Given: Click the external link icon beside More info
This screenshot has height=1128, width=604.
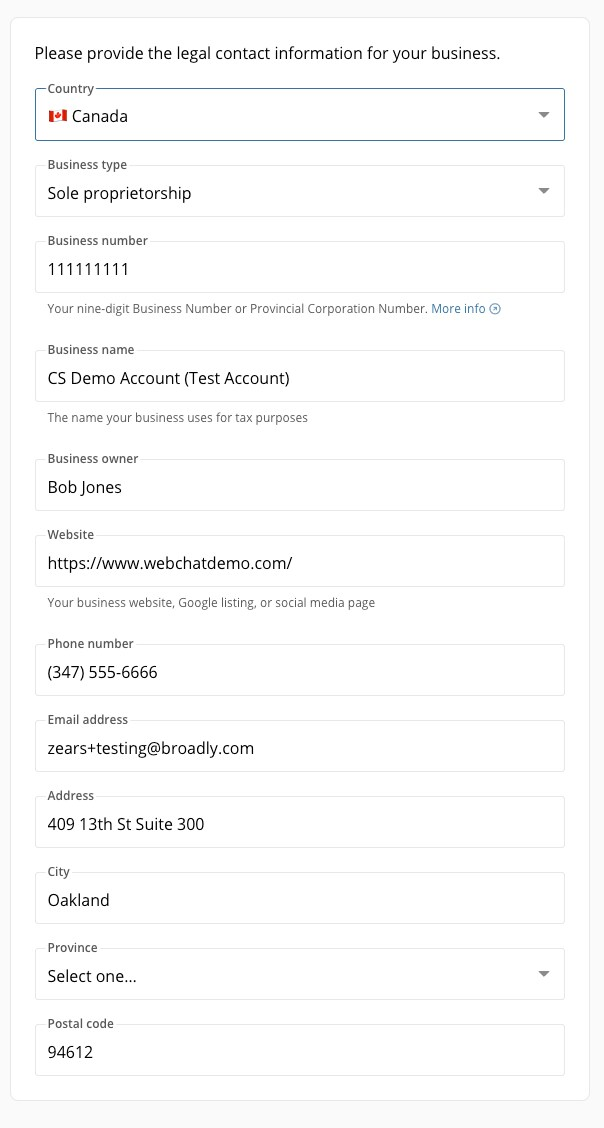Looking at the screenshot, I should (x=495, y=309).
